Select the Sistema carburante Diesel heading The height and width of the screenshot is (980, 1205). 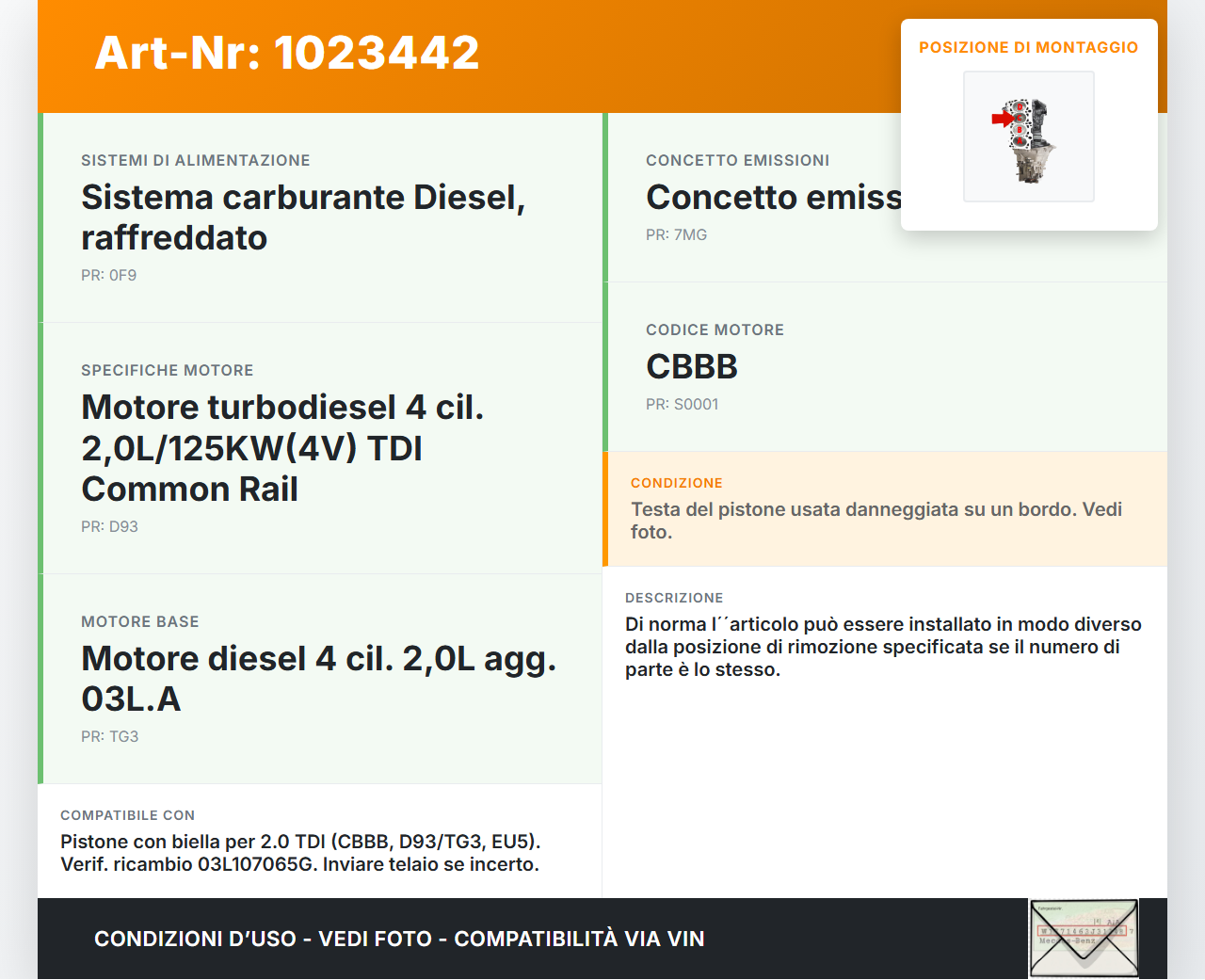(303, 217)
